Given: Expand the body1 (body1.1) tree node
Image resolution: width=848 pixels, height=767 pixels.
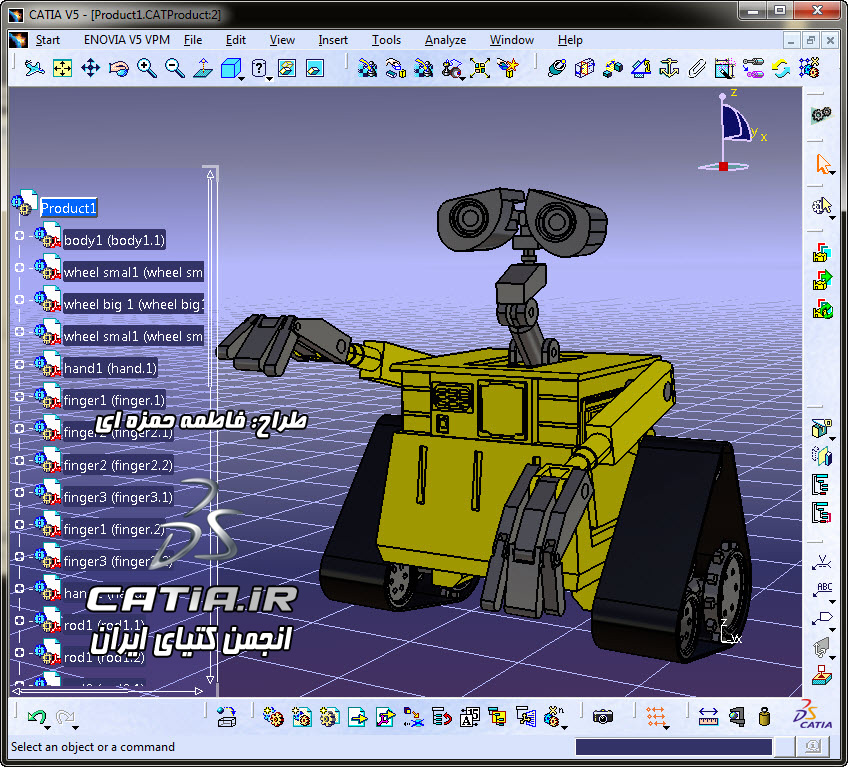Looking at the screenshot, I should click(x=19, y=235).
